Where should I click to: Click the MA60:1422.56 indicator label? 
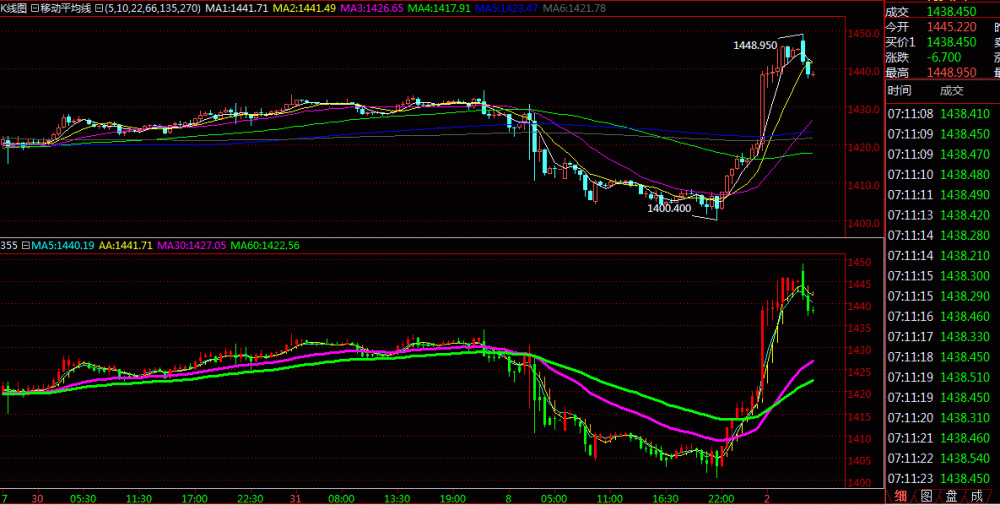[265, 245]
